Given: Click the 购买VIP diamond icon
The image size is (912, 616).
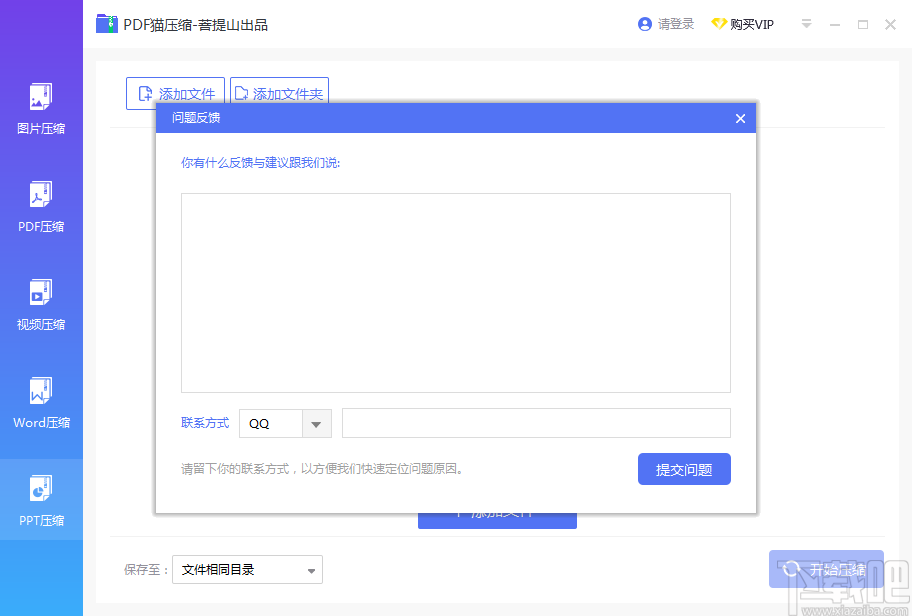Looking at the screenshot, I should [720, 23].
